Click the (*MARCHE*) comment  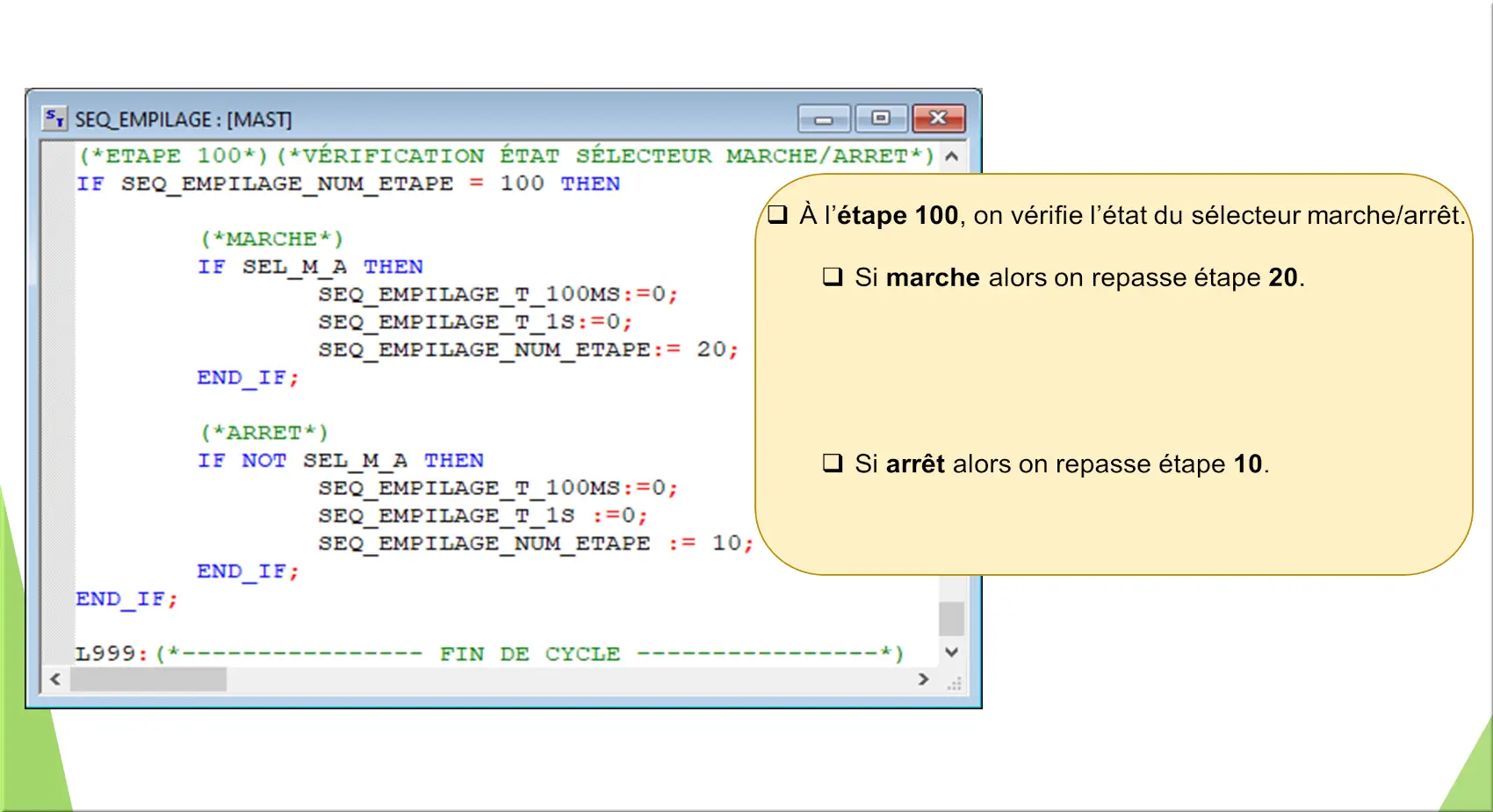[271, 239]
